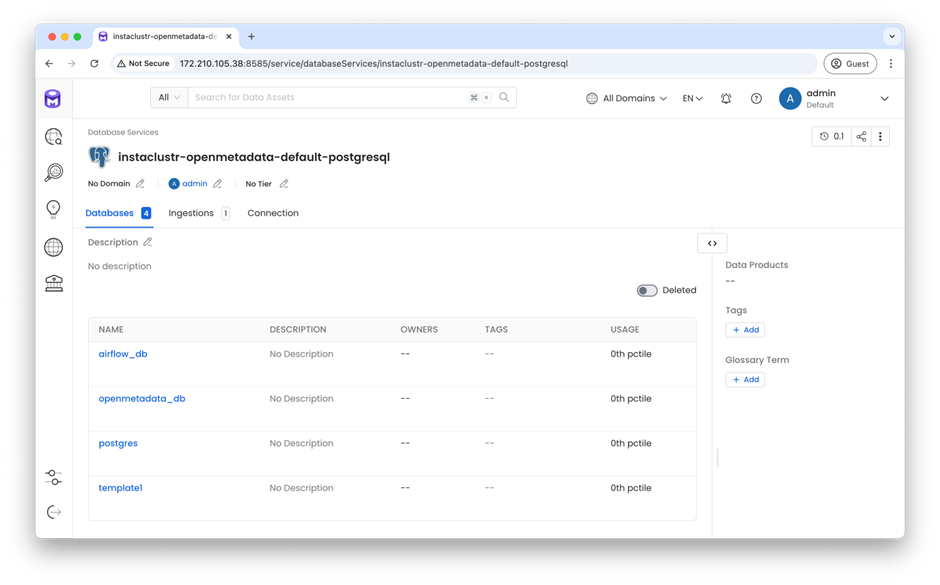Expand browser tab search chevron
The image size is (940, 585).
coord(892,37)
